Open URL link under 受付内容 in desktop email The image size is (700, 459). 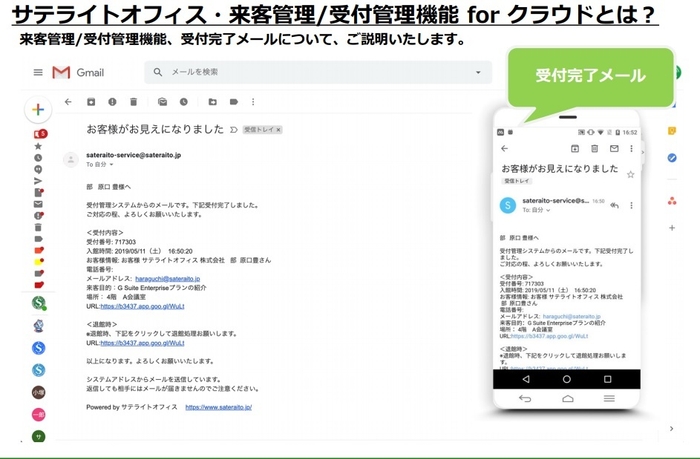(142, 306)
